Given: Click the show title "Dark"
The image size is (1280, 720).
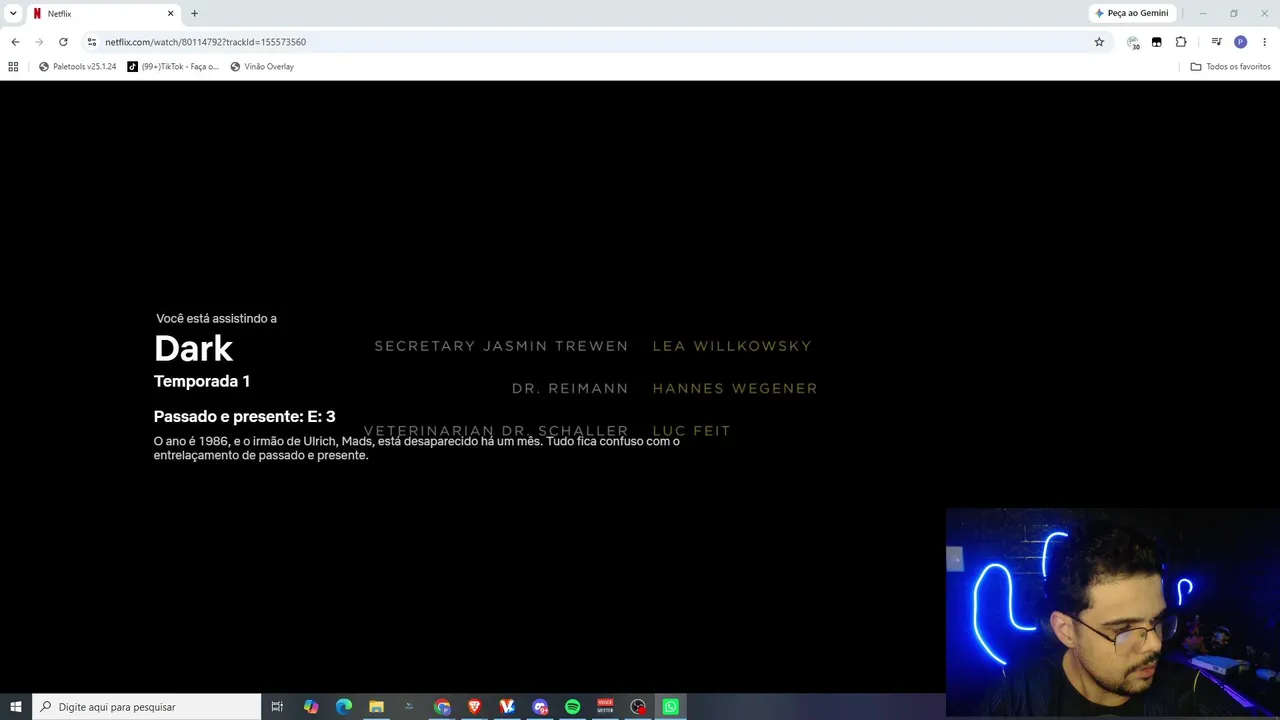Looking at the screenshot, I should [x=193, y=348].
